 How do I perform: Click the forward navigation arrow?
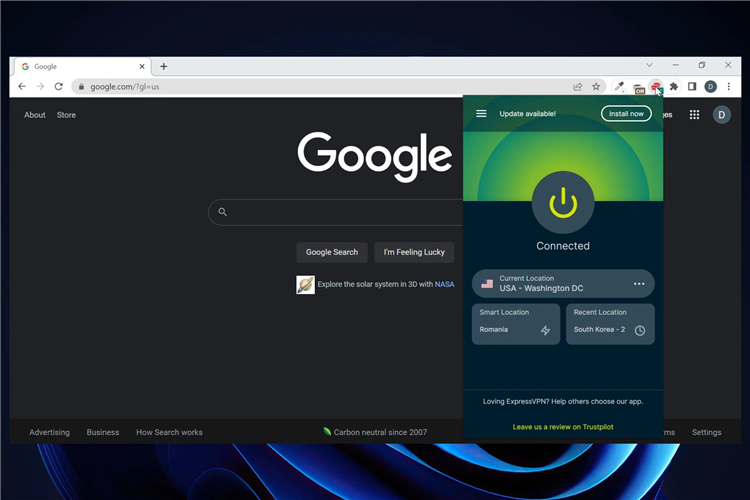pos(40,87)
